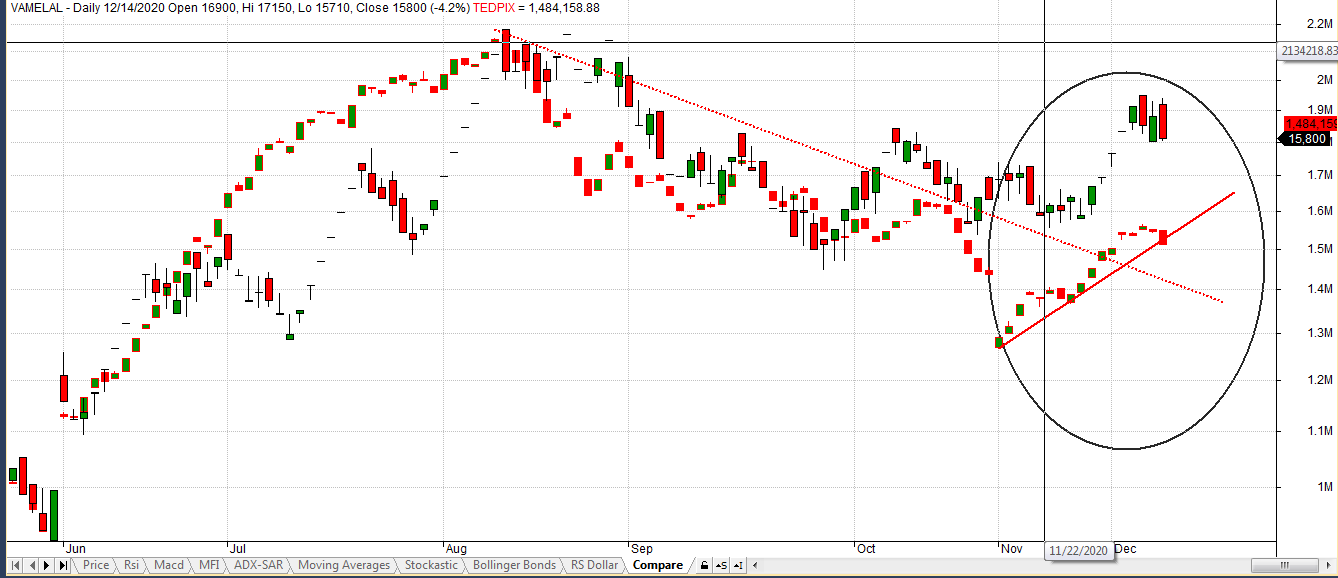Go to the Stockastic tab

click(431, 566)
